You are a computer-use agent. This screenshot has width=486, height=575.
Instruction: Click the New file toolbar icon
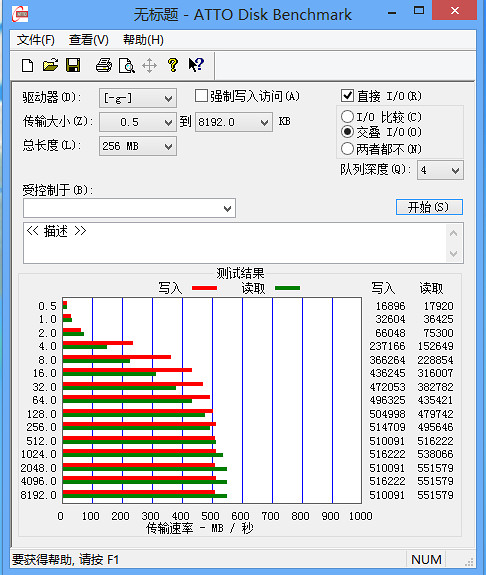tap(28, 66)
